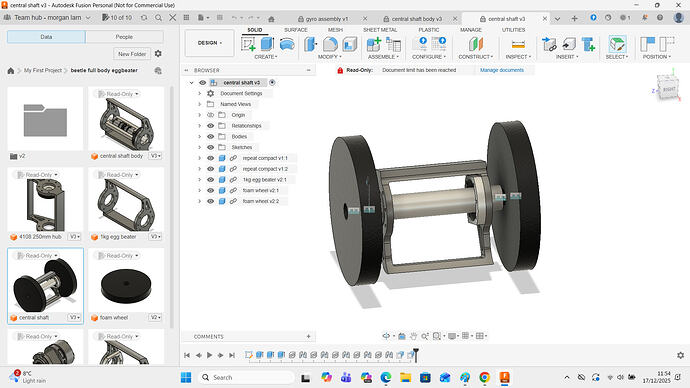Select the Shell modify tool

coord(349,44)
